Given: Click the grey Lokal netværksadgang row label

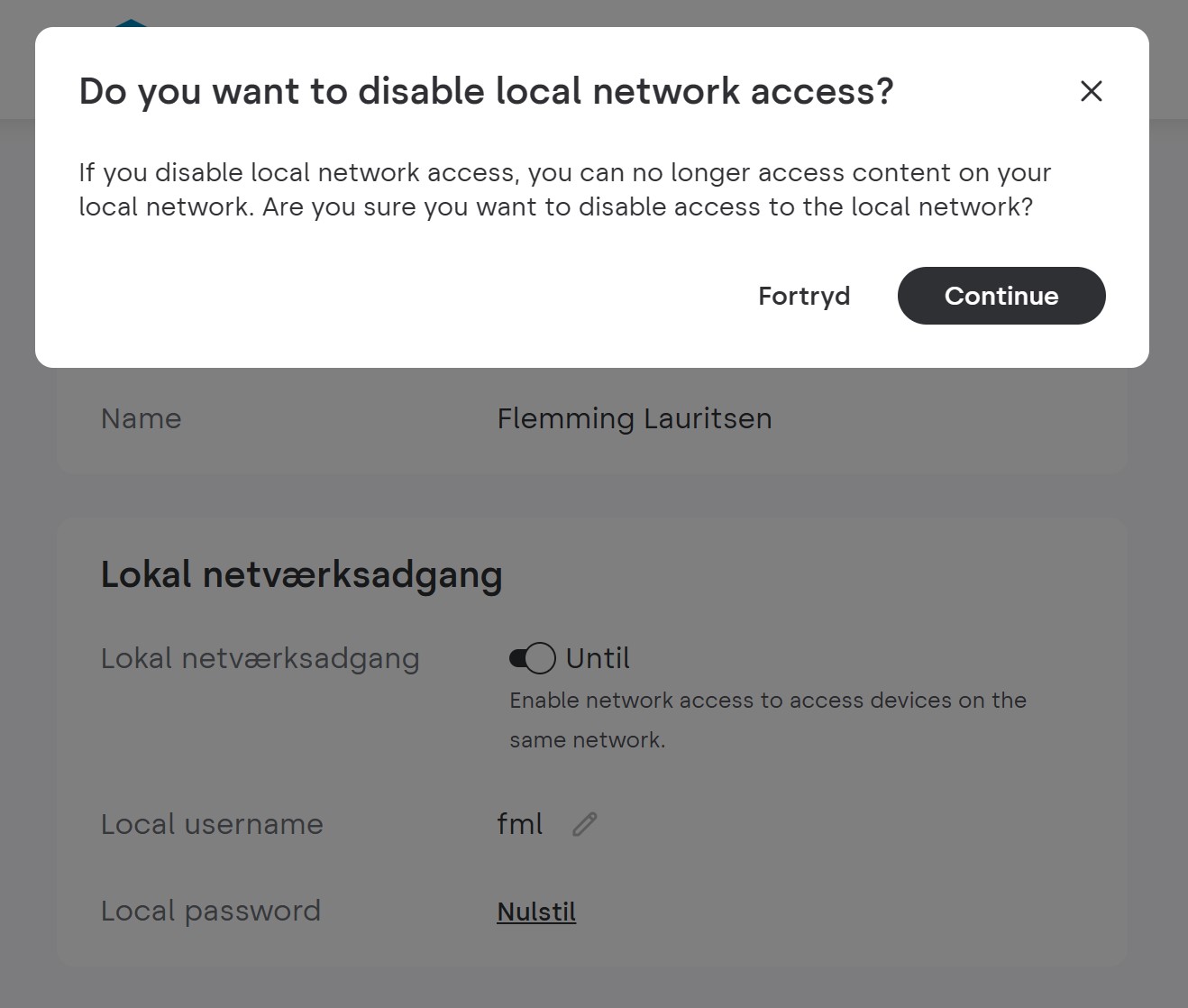Looking at the screenshot, I should (260, 658).
